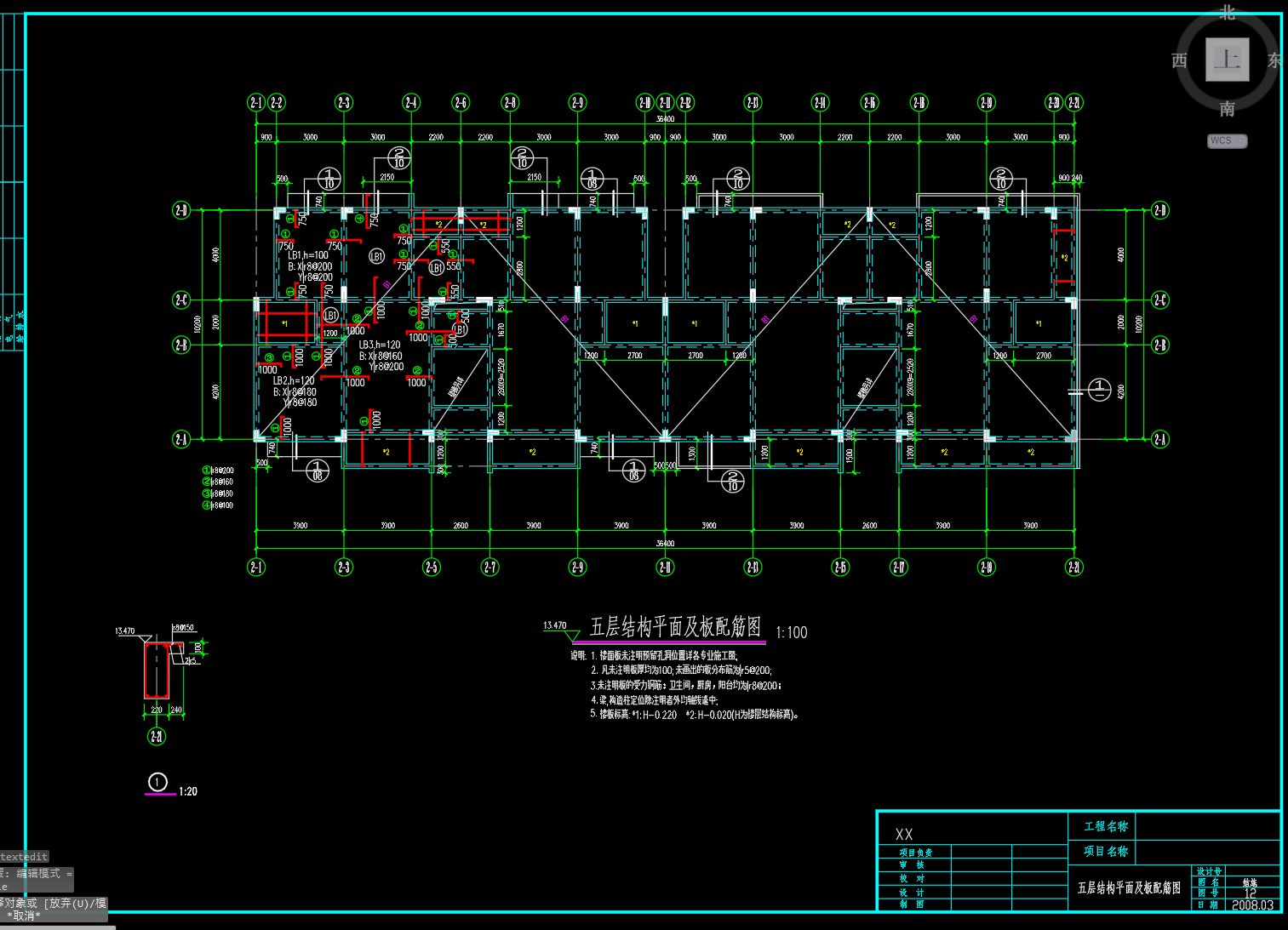Image resolution: width=1288 pixels, height=930 pixels.
Task: Select the bottom-row axis bubble 2-5
Action: point(432,567)
